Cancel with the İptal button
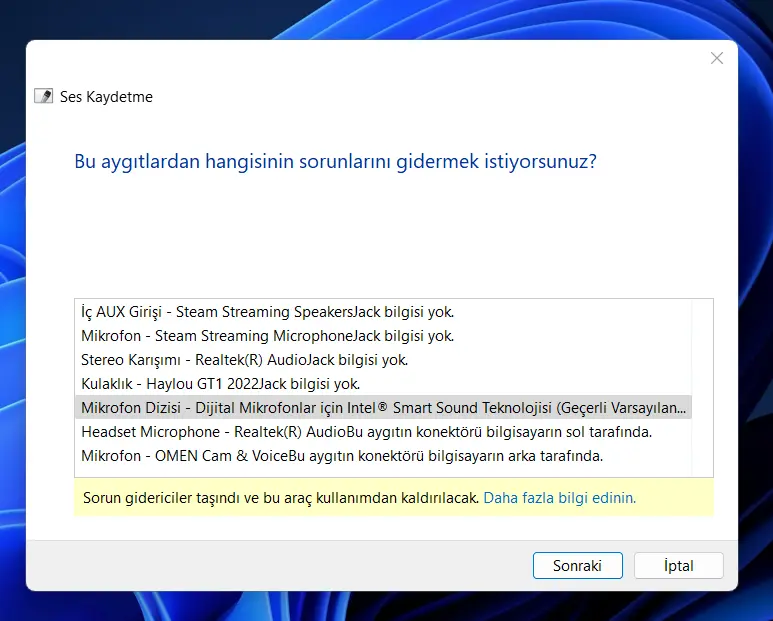Screen dimensions: 773x621 [678, 565]
